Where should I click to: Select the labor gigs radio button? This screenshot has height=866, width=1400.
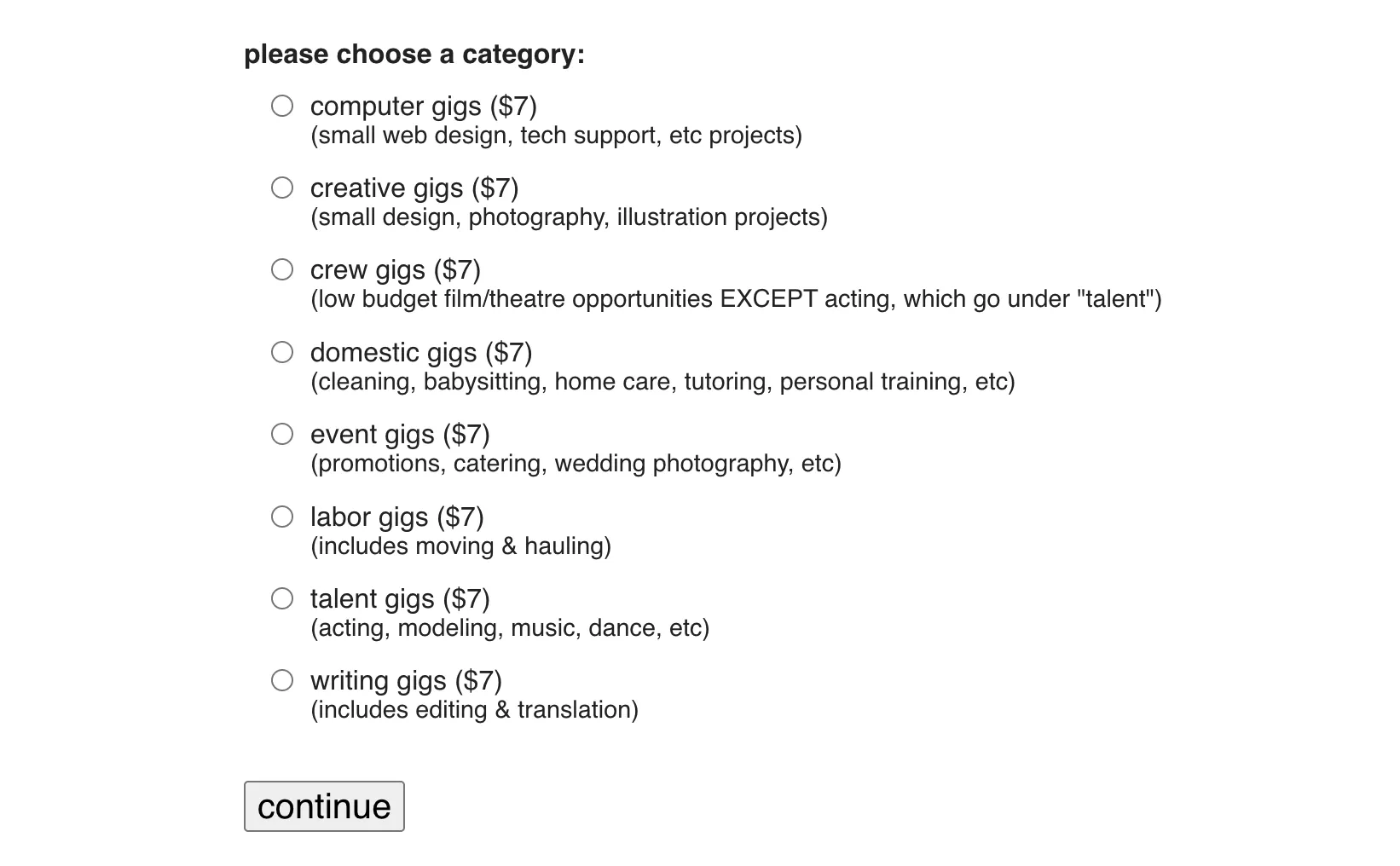[282, 517]
